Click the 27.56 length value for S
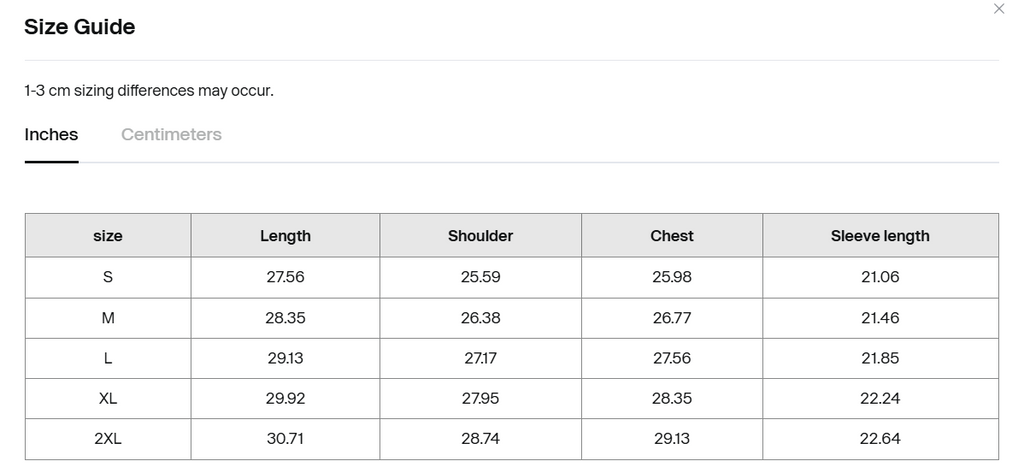Viewport: 1024px width, 473px height. pyautogui.click(x=285, y=277)
